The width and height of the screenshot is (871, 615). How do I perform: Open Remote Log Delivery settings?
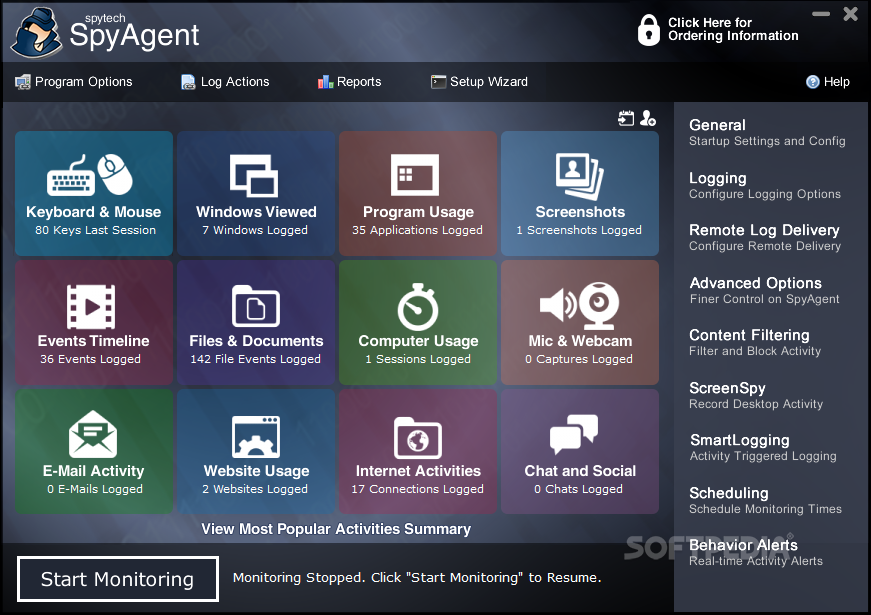pyautogui.click(x=765, y=237)
